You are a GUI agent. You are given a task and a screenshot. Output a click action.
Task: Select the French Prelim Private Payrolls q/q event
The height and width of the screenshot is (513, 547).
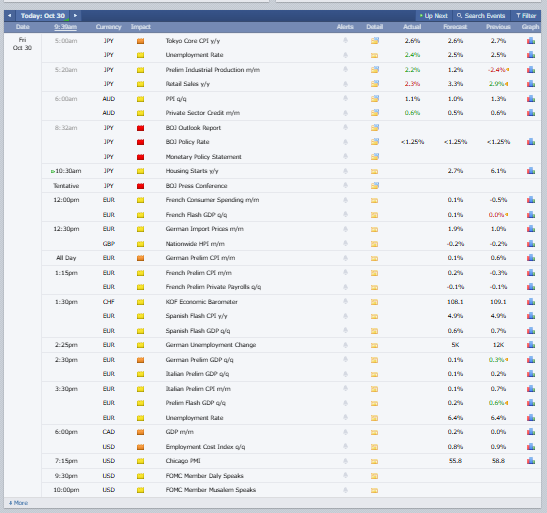pyautogui.click(x=213, y=287)
